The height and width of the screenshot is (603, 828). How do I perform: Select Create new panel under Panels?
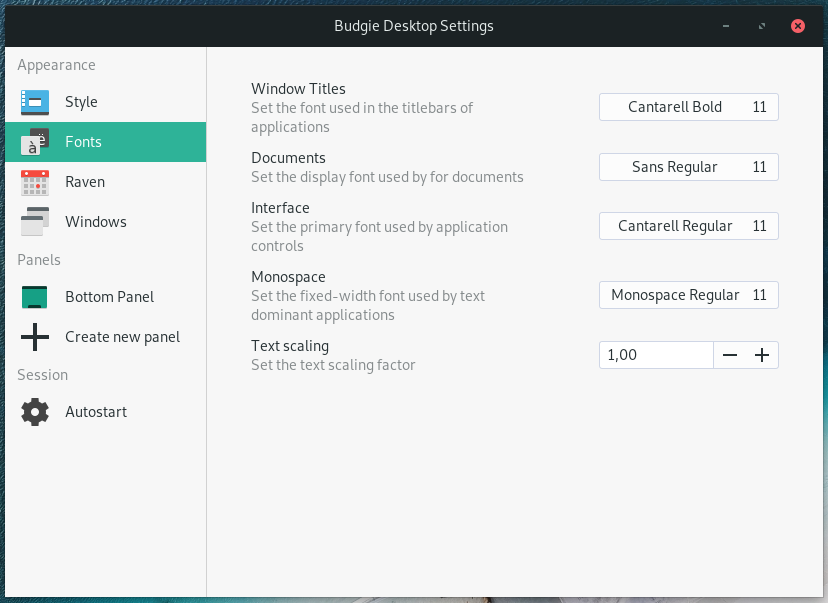click(x=123, y=337)
